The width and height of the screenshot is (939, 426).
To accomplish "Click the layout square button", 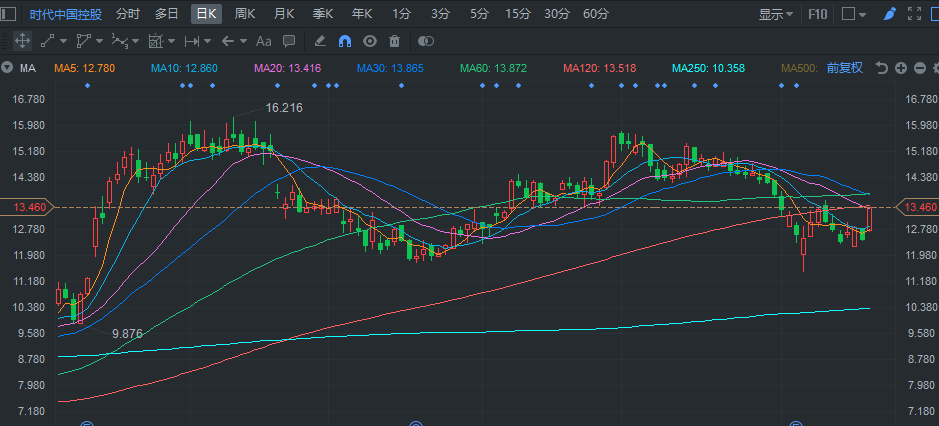I will pyautogui.click(x=848, y=14).
